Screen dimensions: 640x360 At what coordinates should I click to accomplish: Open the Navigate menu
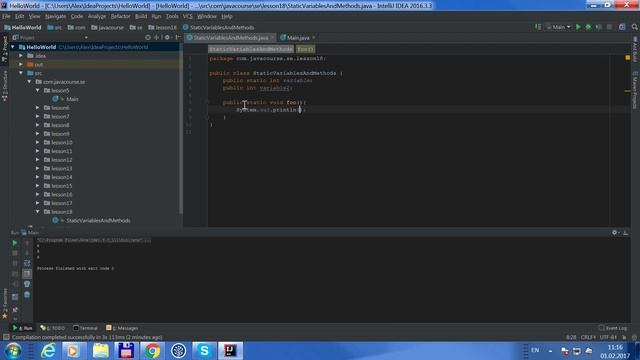tap(55, 16)
